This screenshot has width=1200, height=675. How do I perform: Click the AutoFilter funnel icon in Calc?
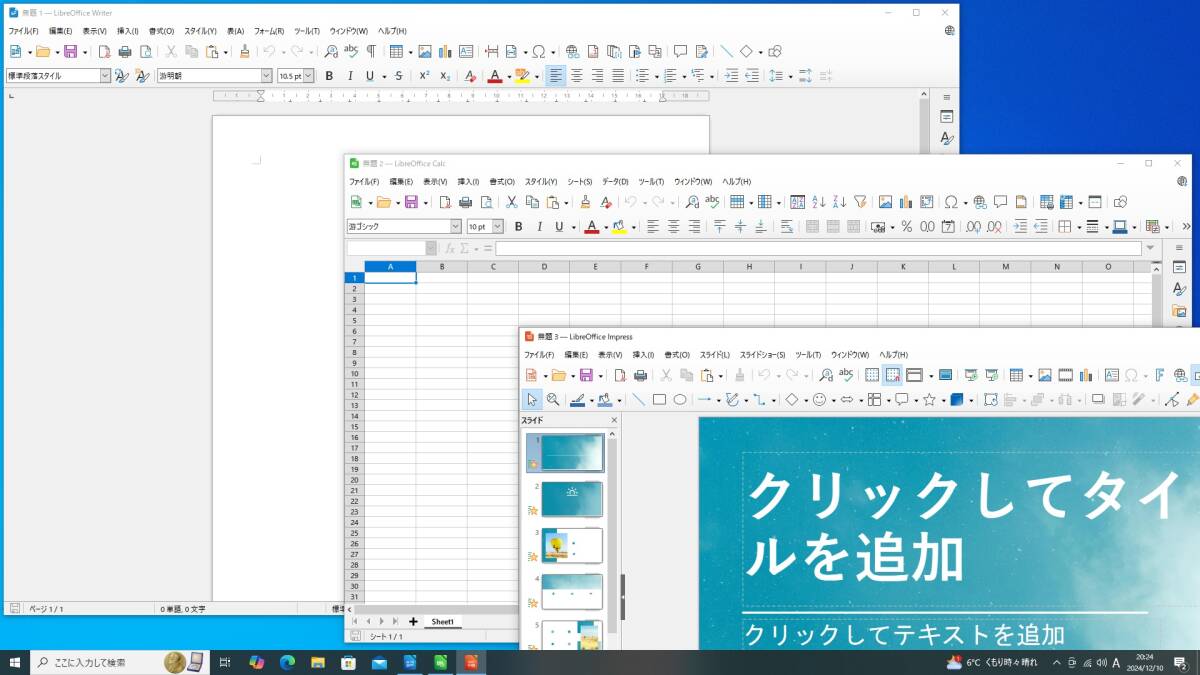click(859, 202)
